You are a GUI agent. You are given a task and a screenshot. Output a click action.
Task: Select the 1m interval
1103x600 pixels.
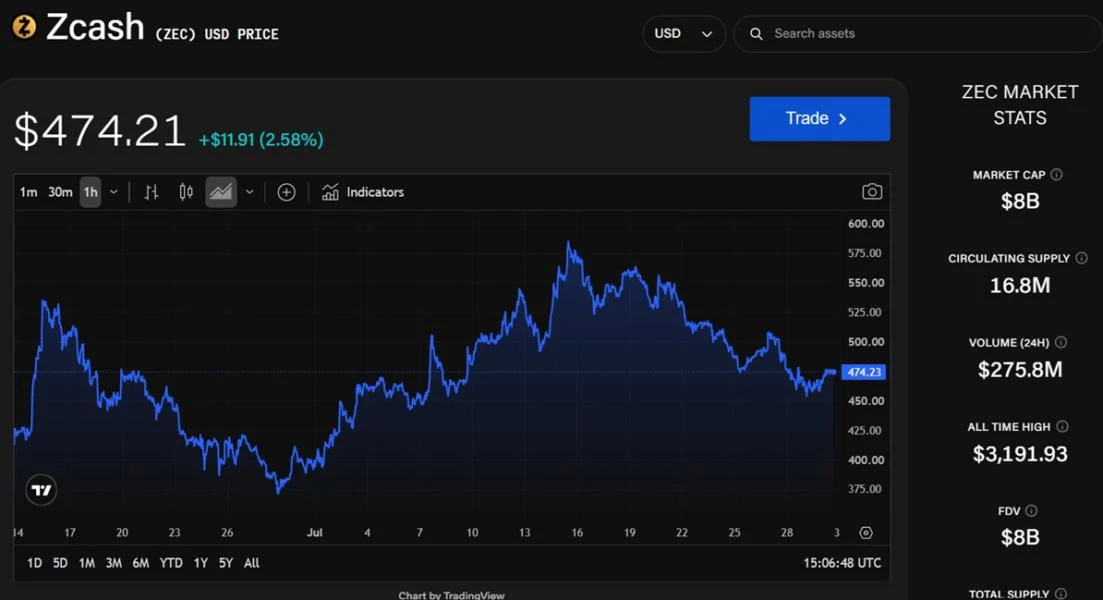pos(28,192)
